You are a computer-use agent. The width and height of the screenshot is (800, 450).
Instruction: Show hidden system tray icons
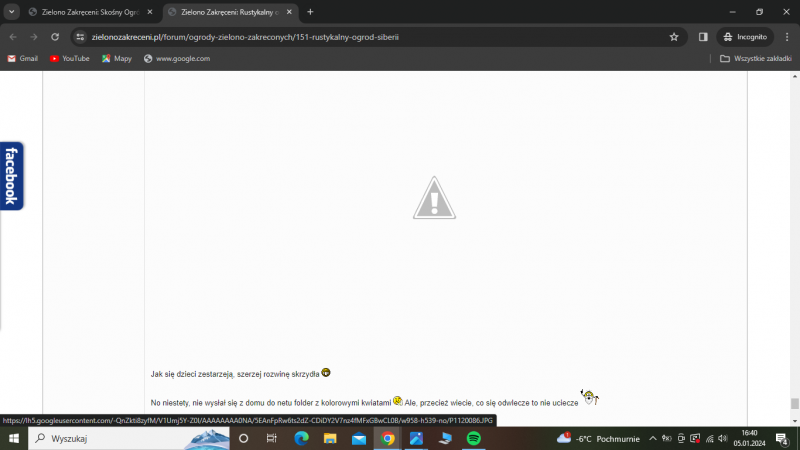[652, 438]
